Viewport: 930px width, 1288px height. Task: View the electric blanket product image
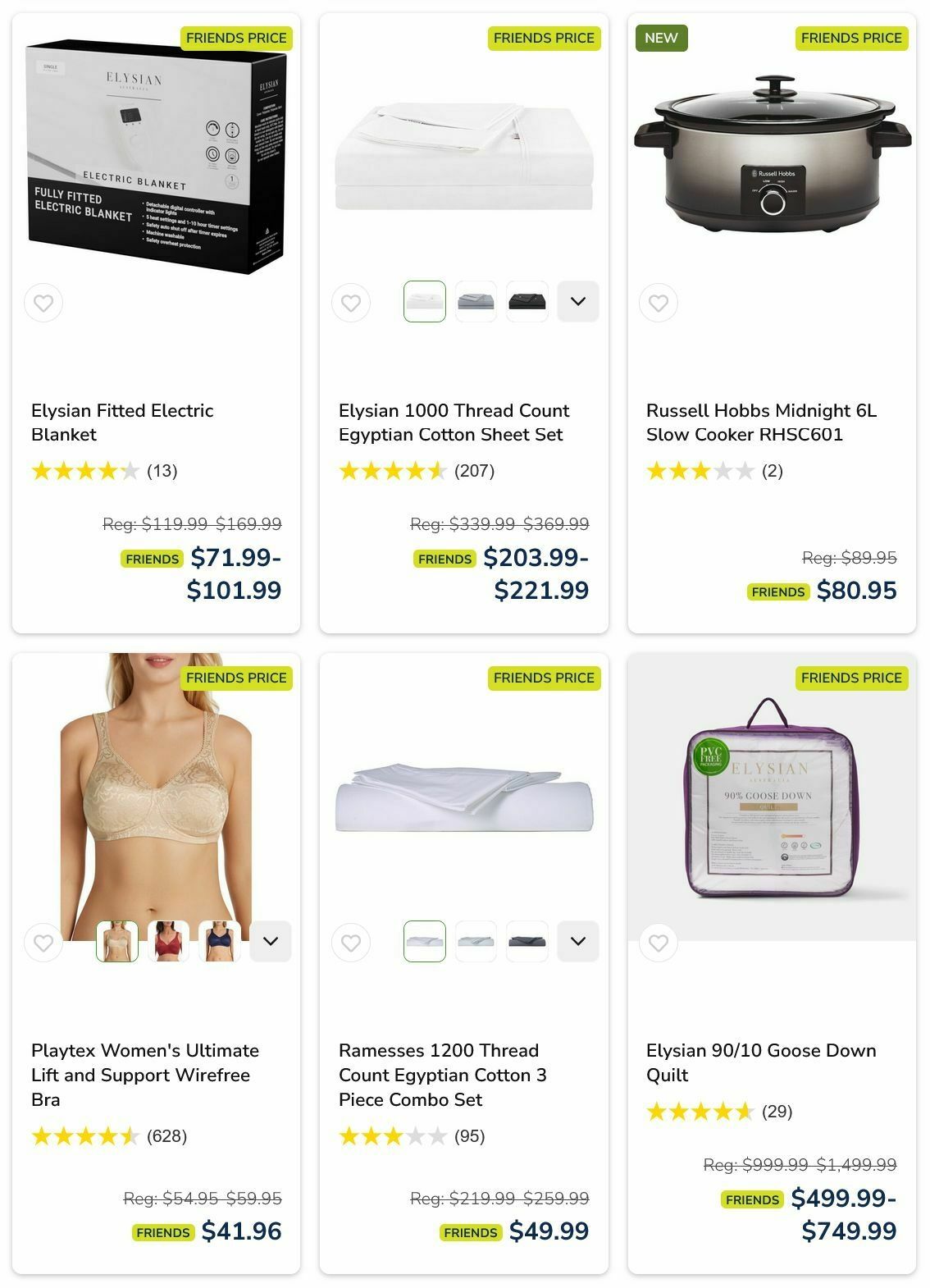(156, 156)
